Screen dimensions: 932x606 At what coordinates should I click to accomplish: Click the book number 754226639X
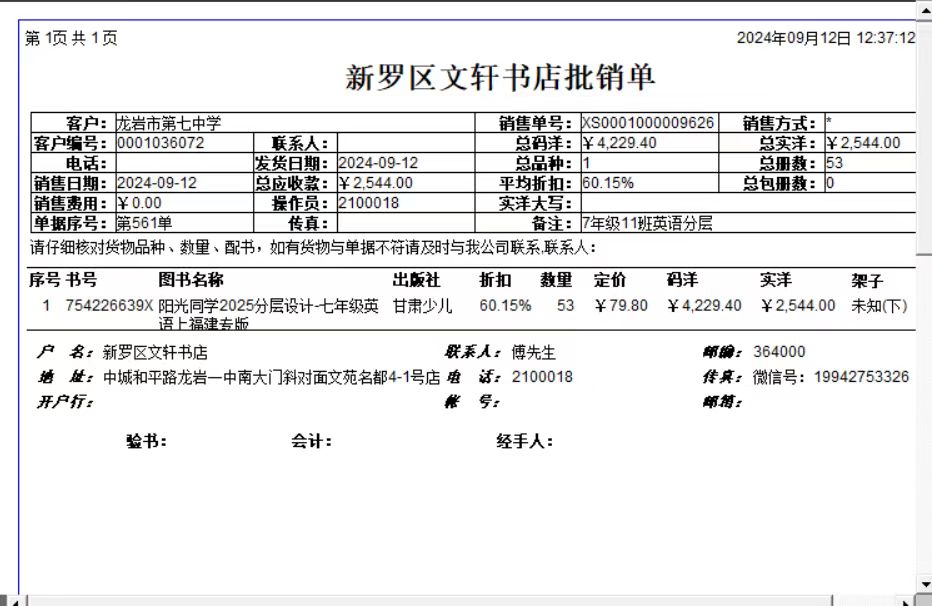[109, 305]
